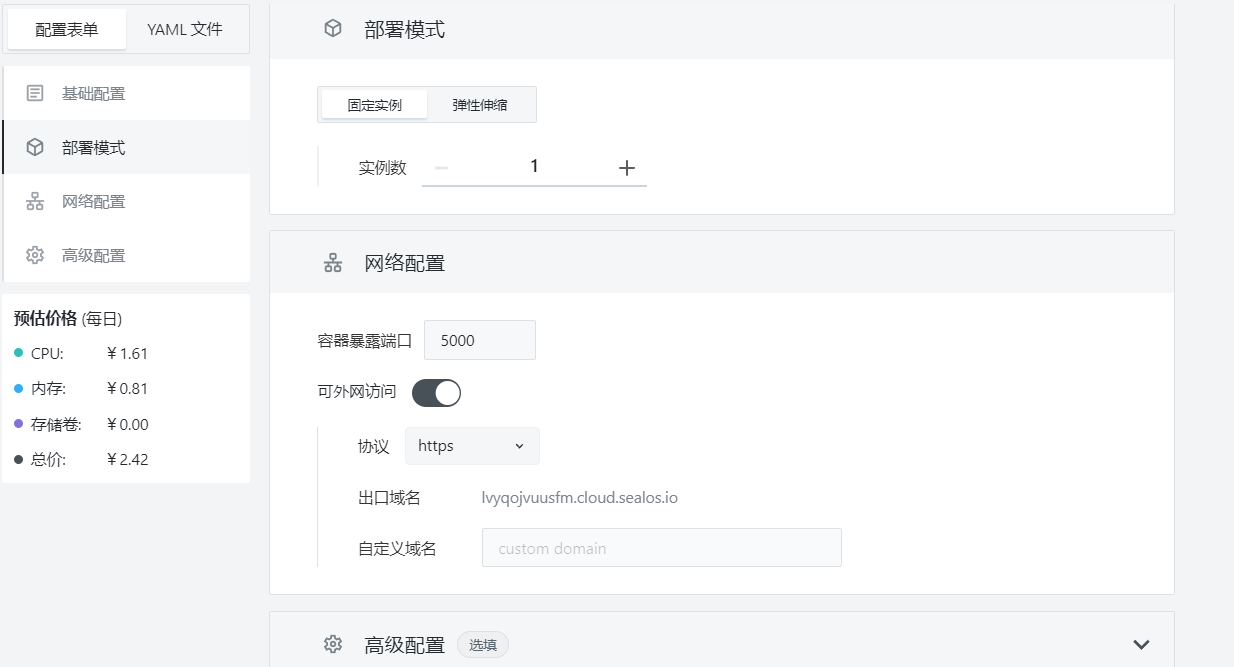This screenshot has height=667, width=1234.
Task: Click the 高级配置 gear icon in sidebar
Action: (x=35, y=255)
